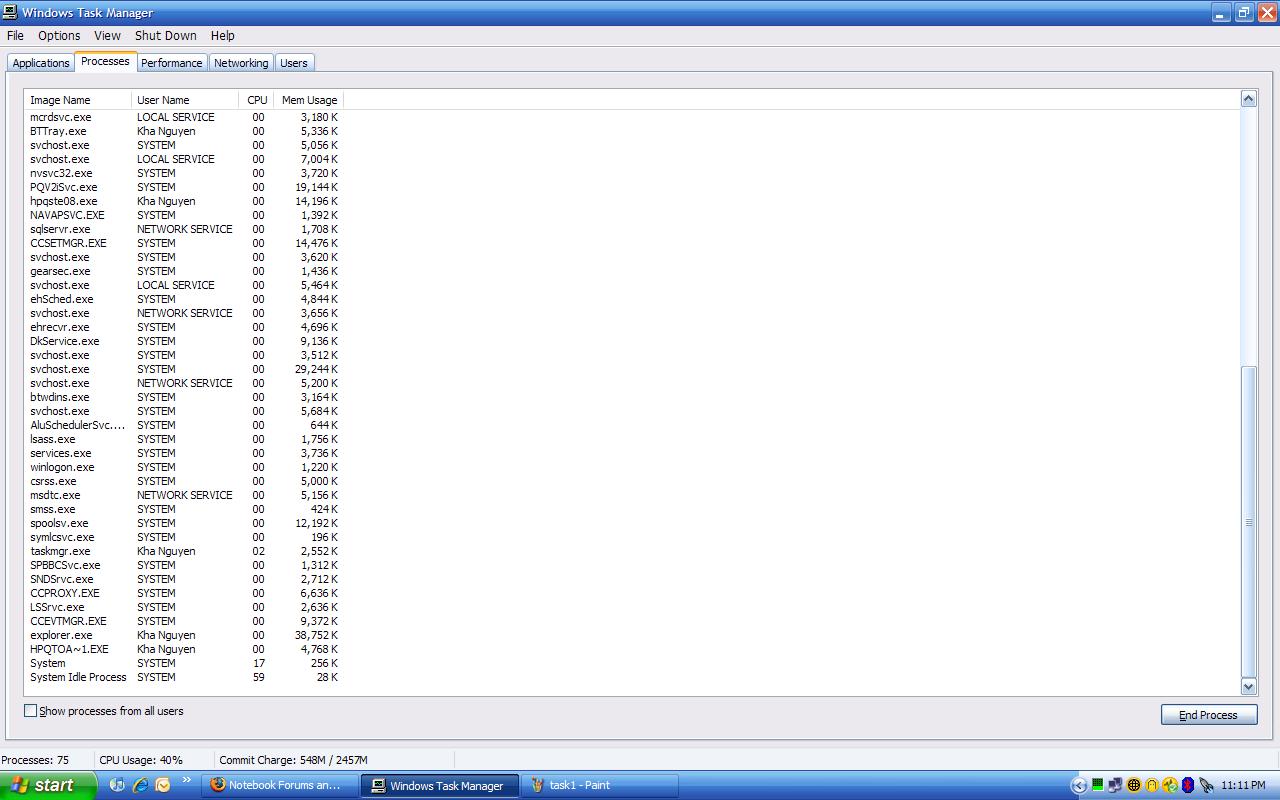This screenshot has width=1280, height=800.
Task: Select the Processes tab
Action: click(105, 61)
